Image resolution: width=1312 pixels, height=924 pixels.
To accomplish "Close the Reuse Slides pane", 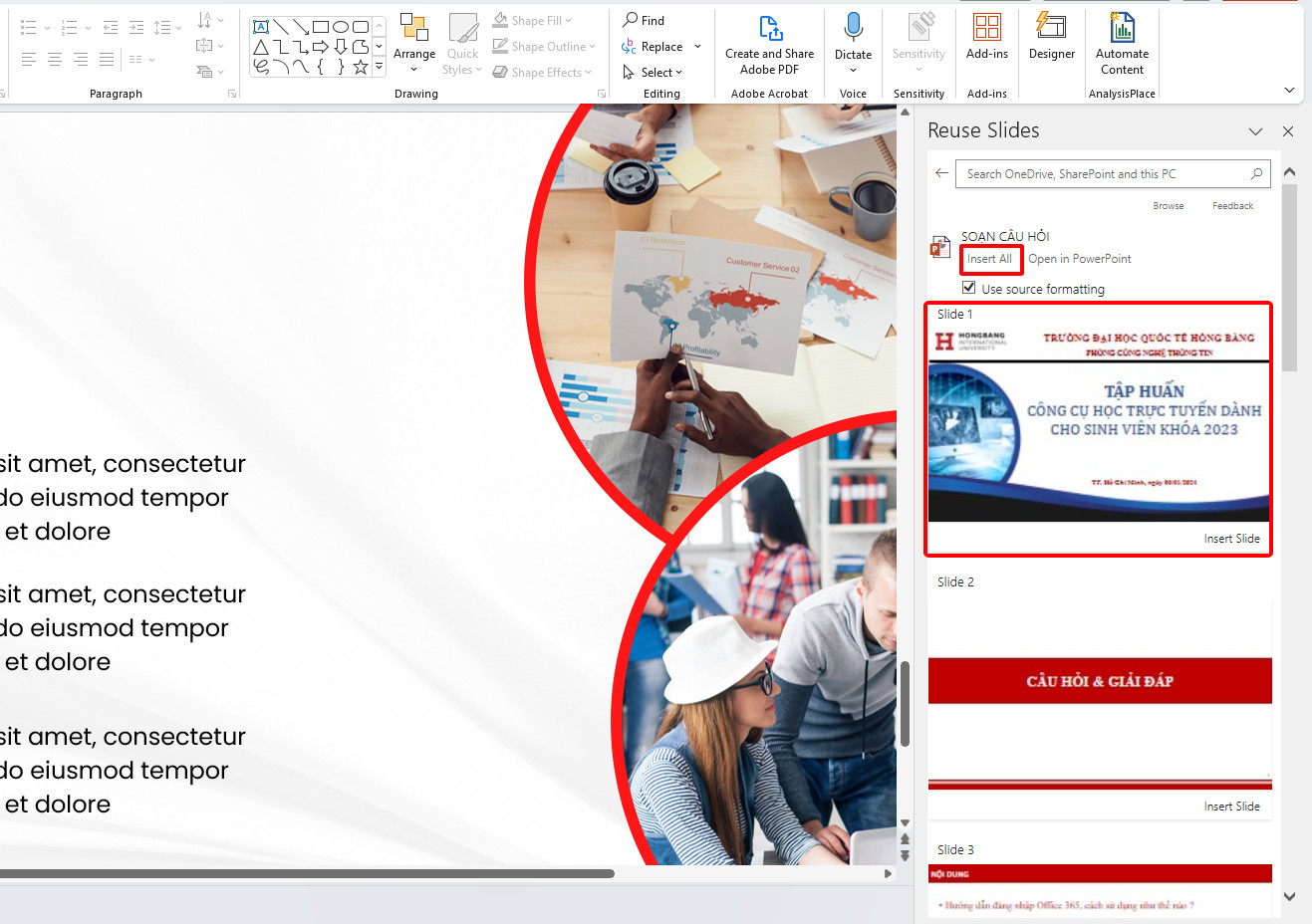I will point(1287,131).
